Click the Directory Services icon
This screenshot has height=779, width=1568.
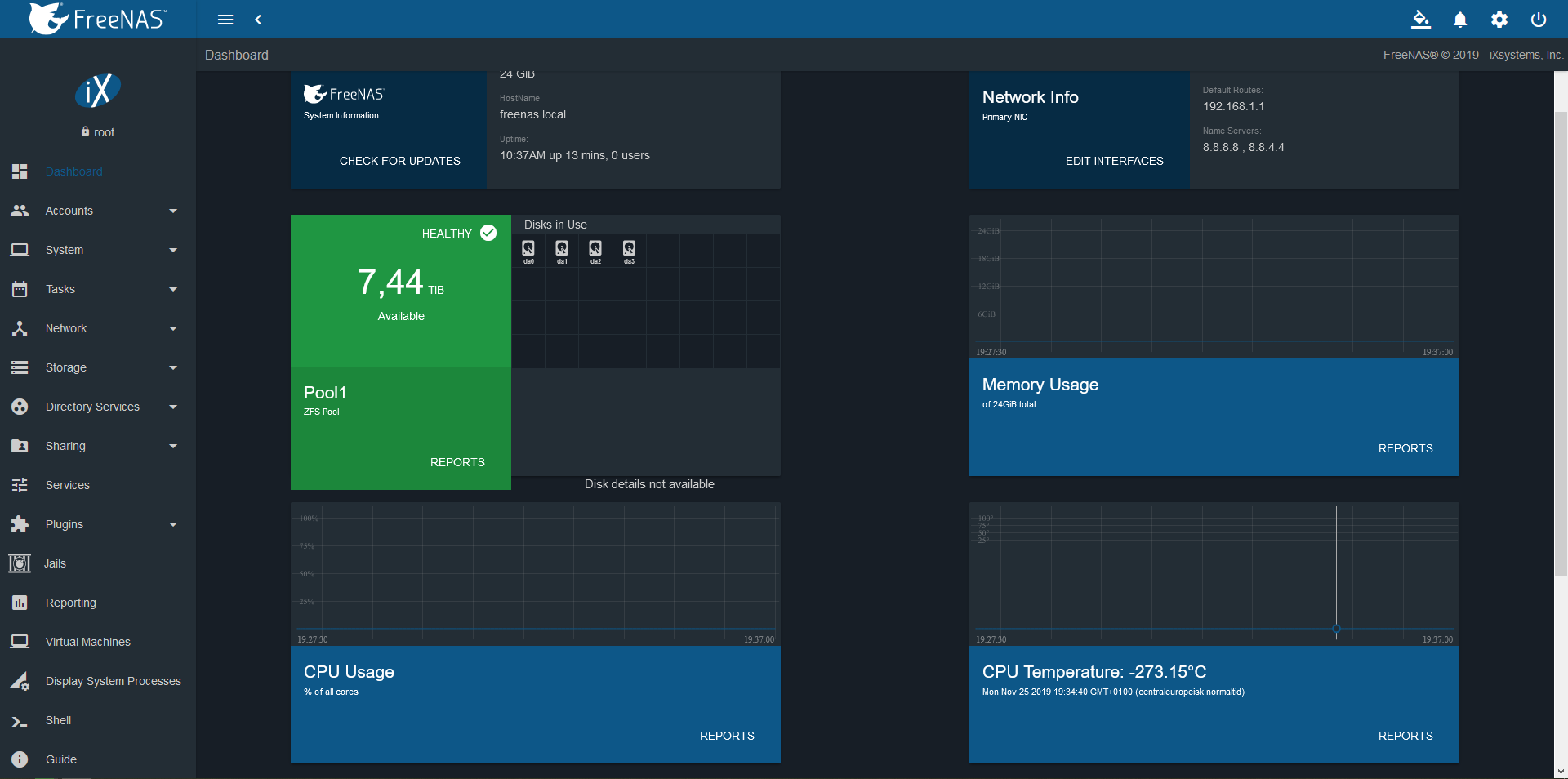point(20,407)
